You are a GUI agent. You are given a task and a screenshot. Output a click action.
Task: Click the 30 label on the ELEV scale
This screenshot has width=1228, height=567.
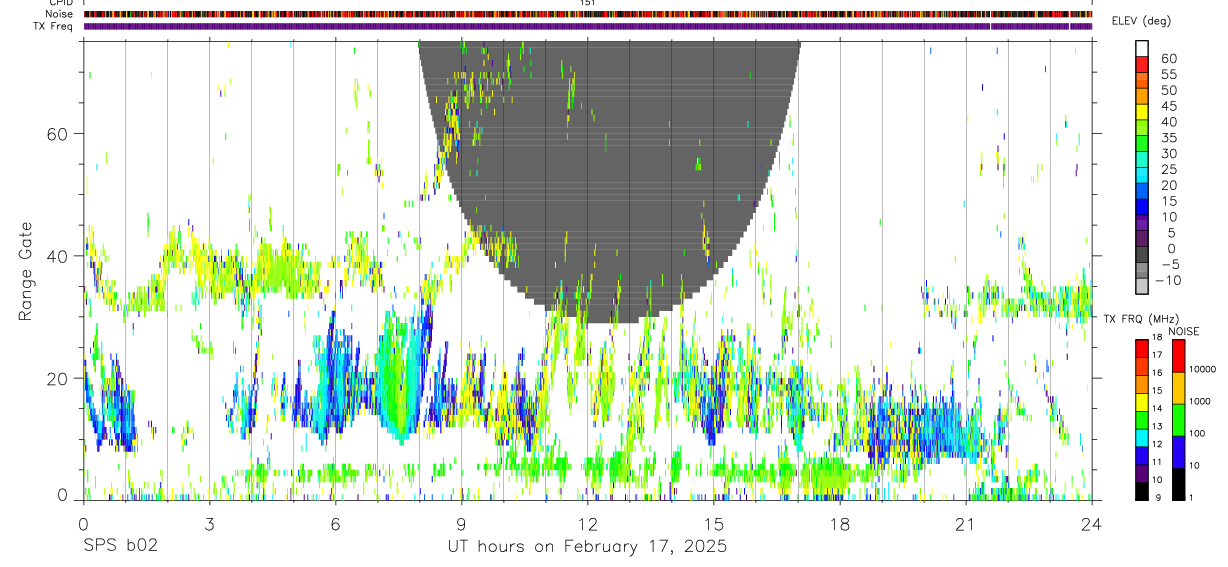click(x=1168, y=153)
